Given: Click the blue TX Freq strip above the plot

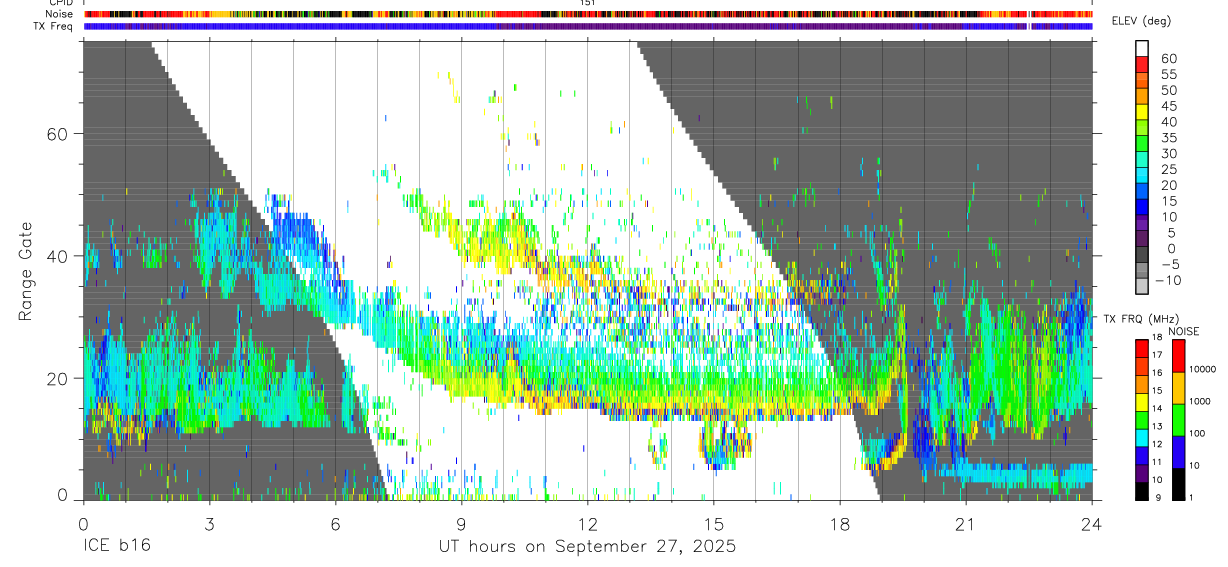Looking at the screenshot, I should click(588, 26).
